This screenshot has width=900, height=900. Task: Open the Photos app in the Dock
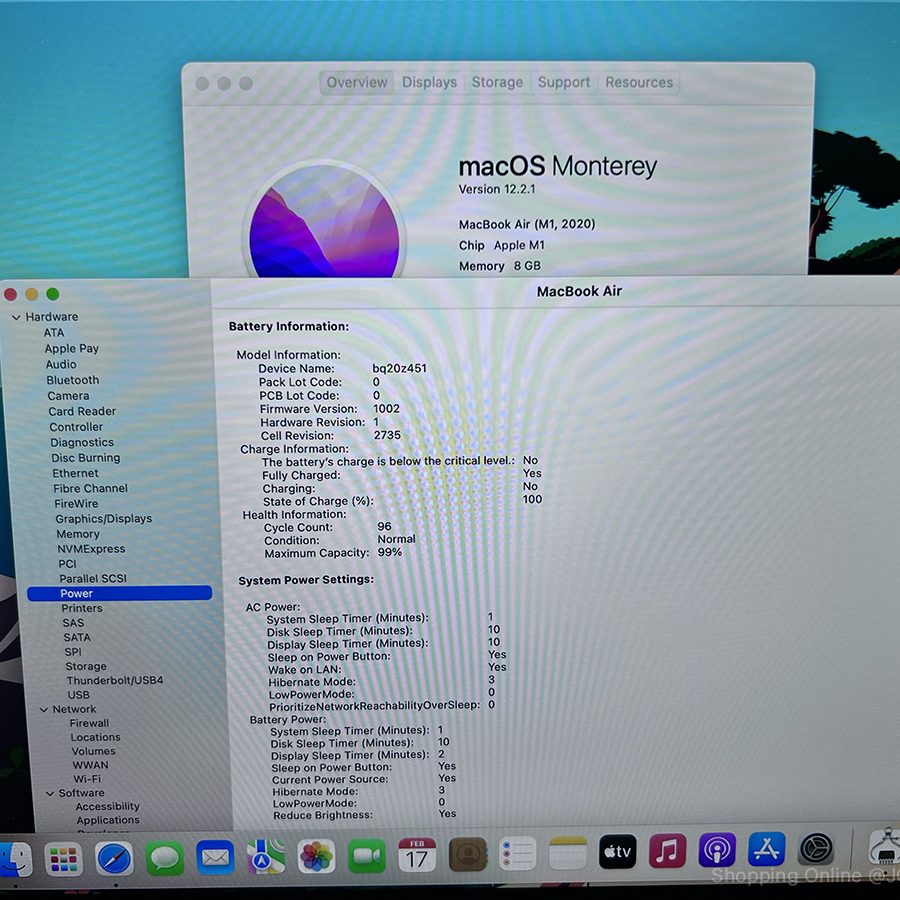[x=316, y=856]
